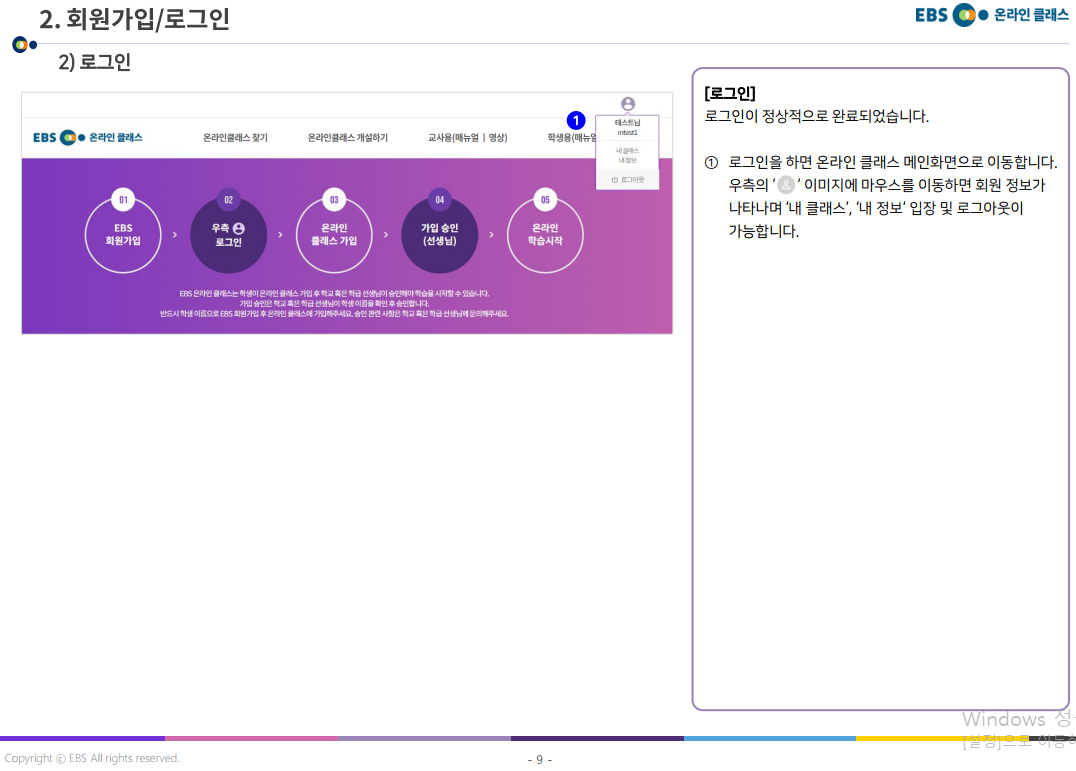Click step 02 우측 로그인 circle
This screenshot has width=1076, height=771.
point(229,234)
